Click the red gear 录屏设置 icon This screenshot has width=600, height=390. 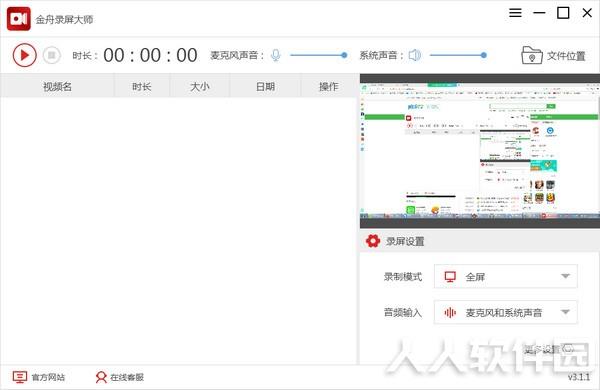point(373,241)
